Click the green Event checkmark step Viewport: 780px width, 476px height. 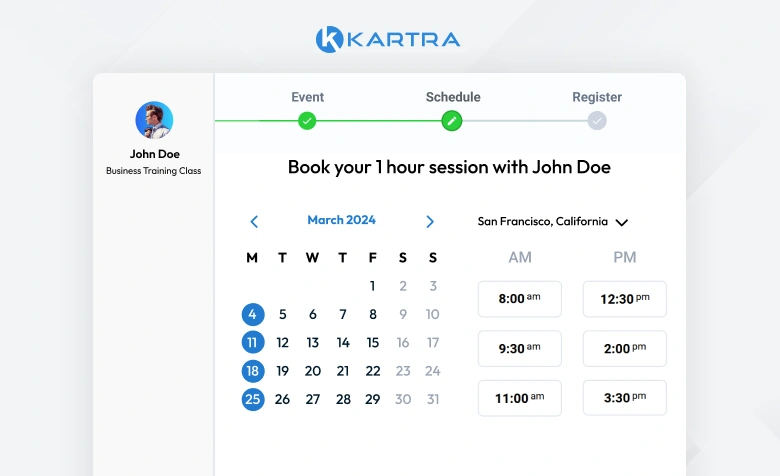pyautogui.click(x=307, y=121)
